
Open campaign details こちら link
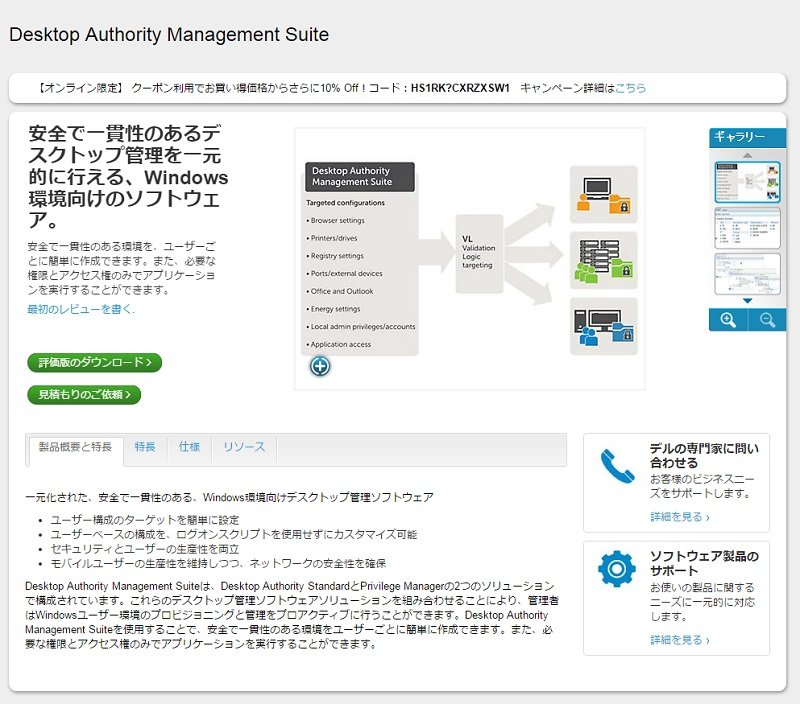(x=630, y=88)
